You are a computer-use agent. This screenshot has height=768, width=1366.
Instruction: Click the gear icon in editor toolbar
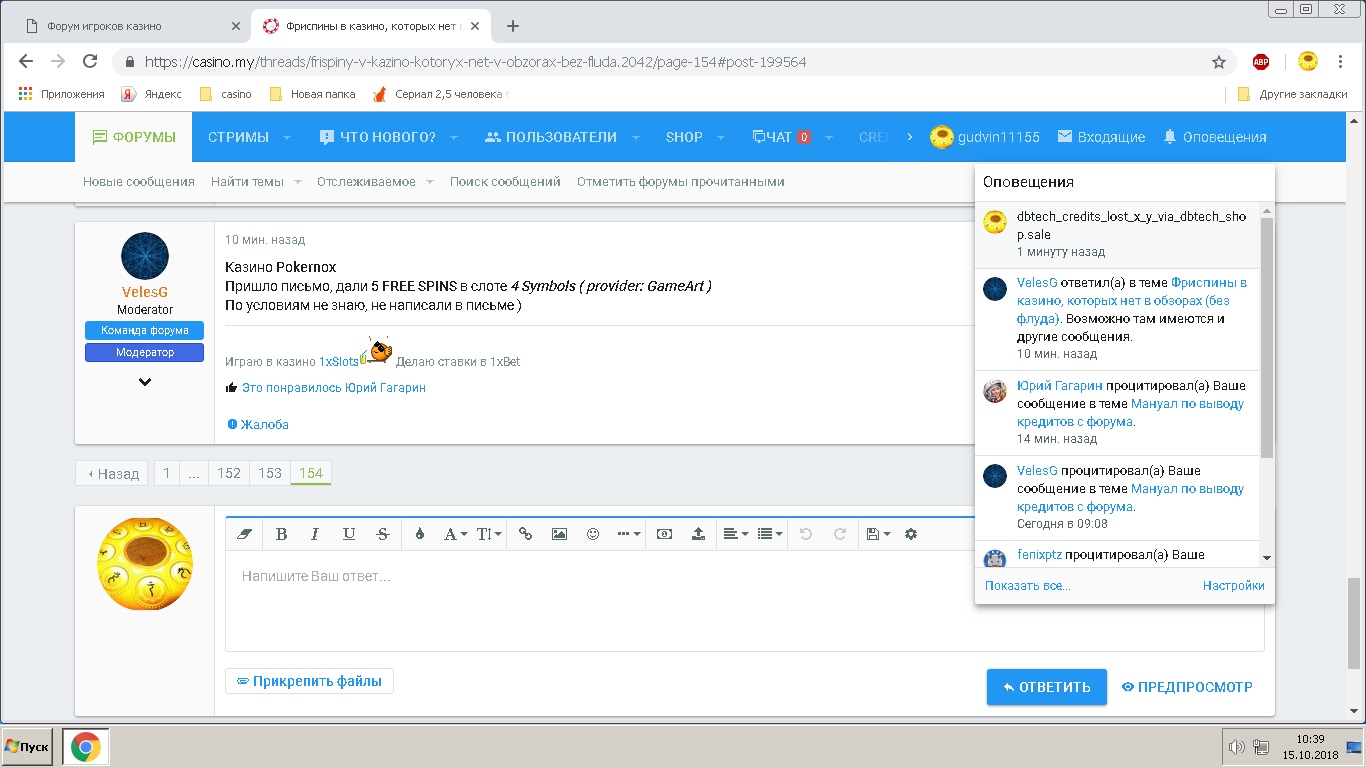910,534
